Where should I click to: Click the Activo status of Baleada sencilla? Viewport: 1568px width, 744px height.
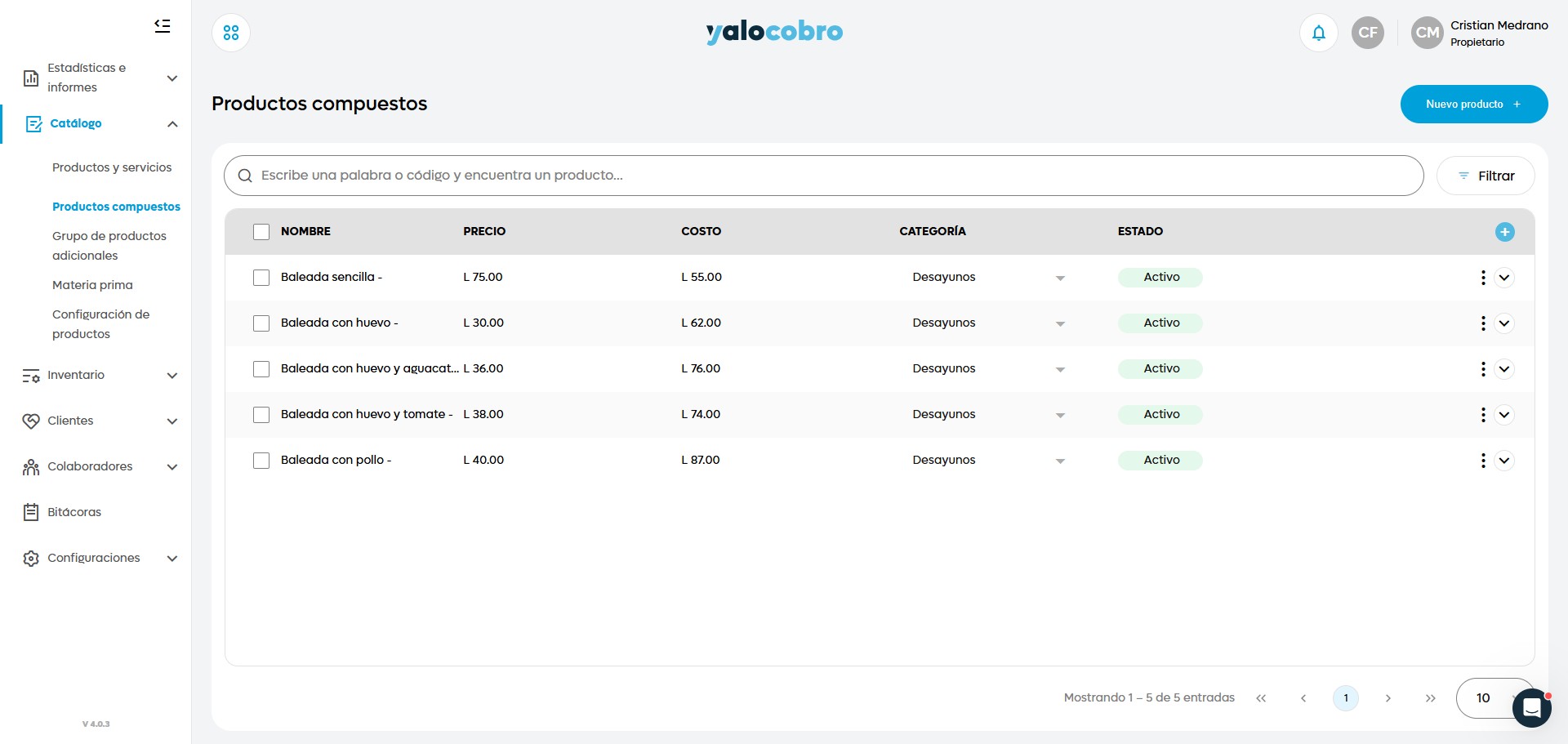tap(1160, 278)
